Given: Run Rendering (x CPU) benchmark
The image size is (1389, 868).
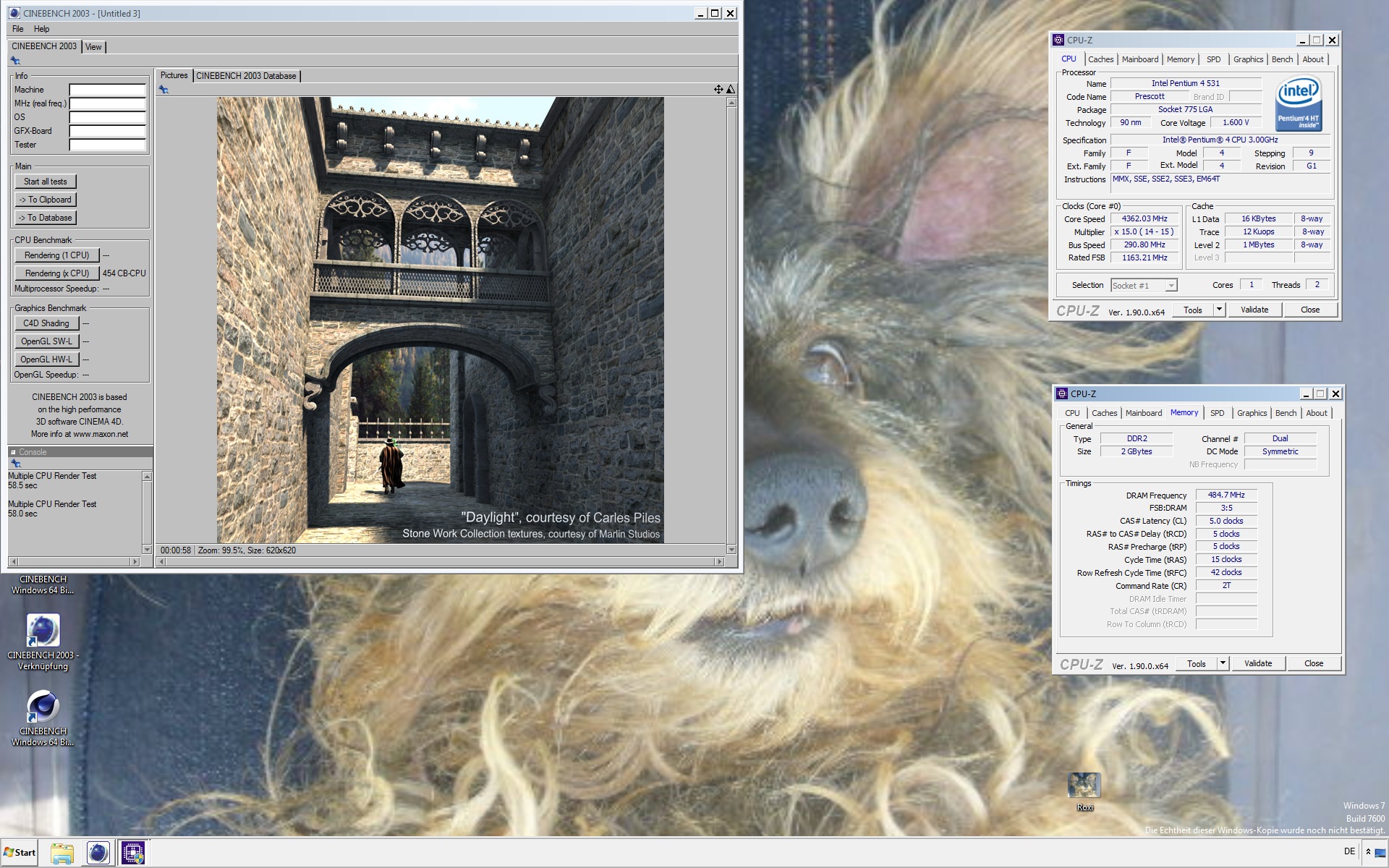Looking at the screenshot, I should [56, 273].
